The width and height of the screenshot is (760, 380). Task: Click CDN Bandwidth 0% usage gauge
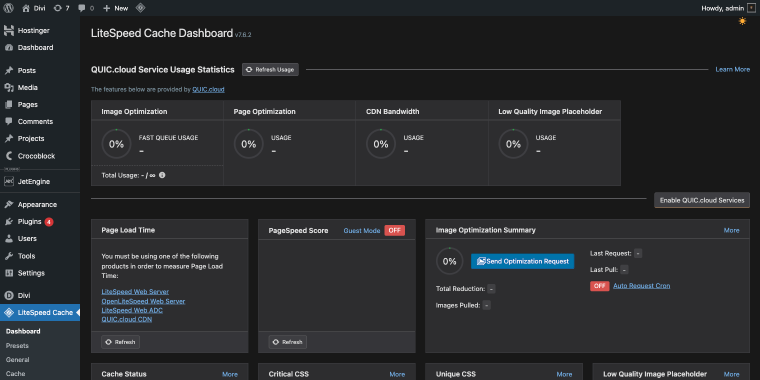(x=381, y=144)
